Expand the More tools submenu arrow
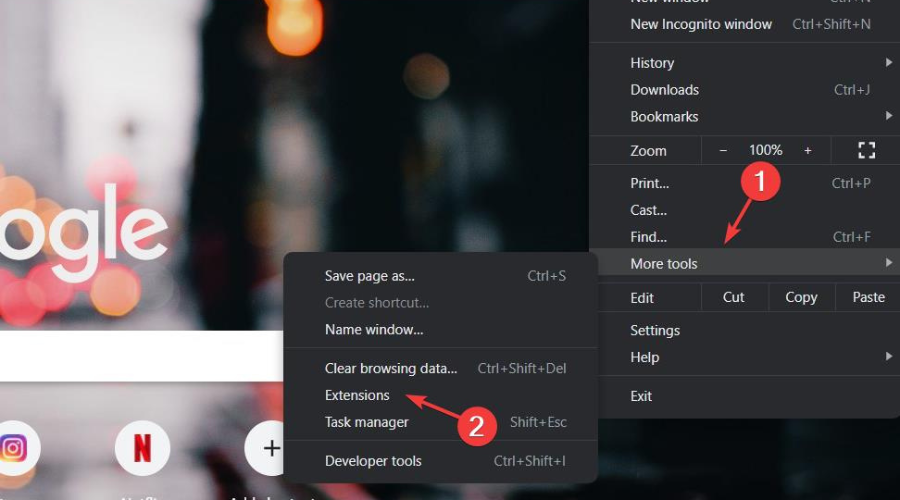900x500 pixels. [x=889, y=263]
